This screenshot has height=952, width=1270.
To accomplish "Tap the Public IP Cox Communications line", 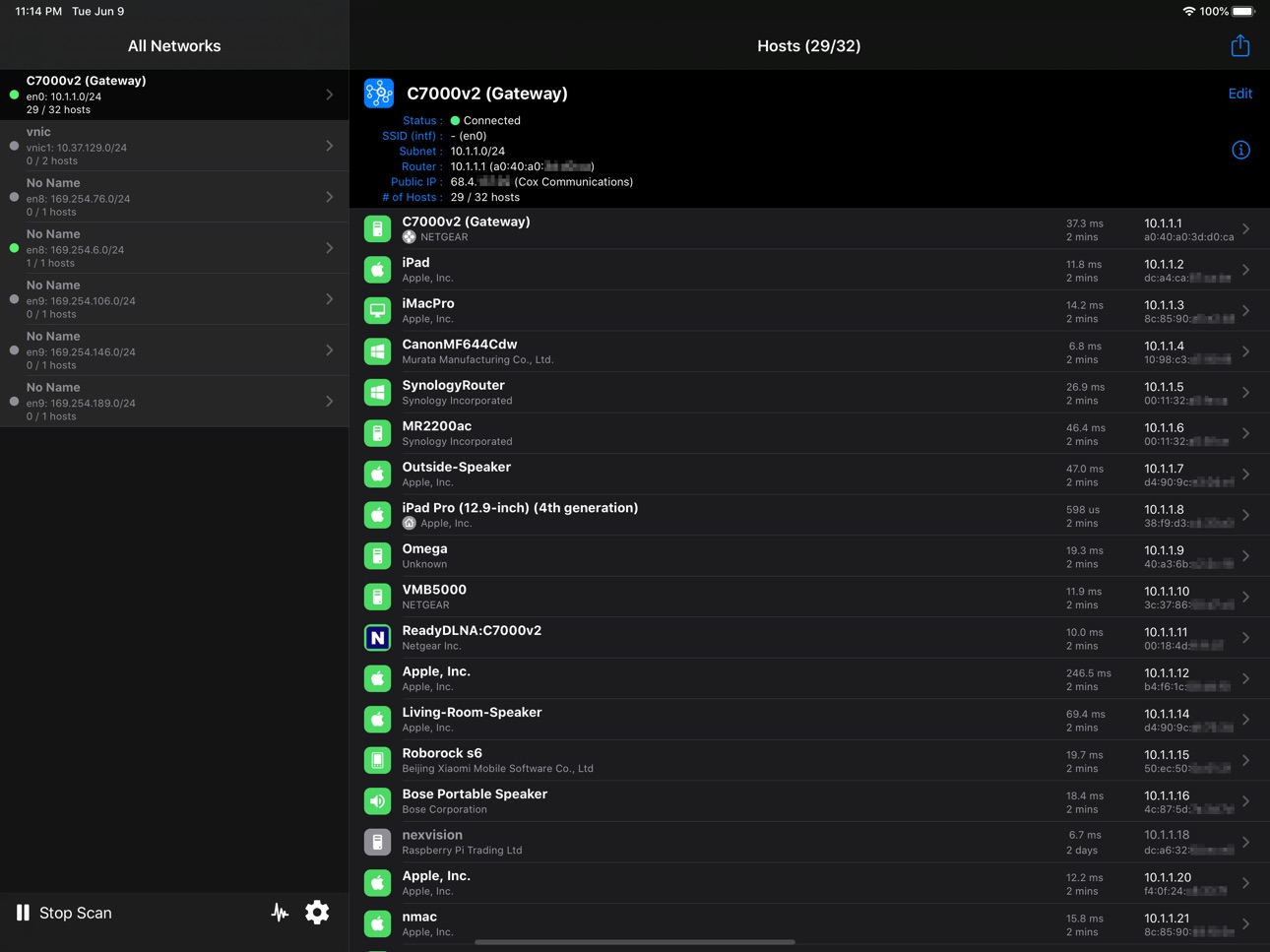I will 511,181.
